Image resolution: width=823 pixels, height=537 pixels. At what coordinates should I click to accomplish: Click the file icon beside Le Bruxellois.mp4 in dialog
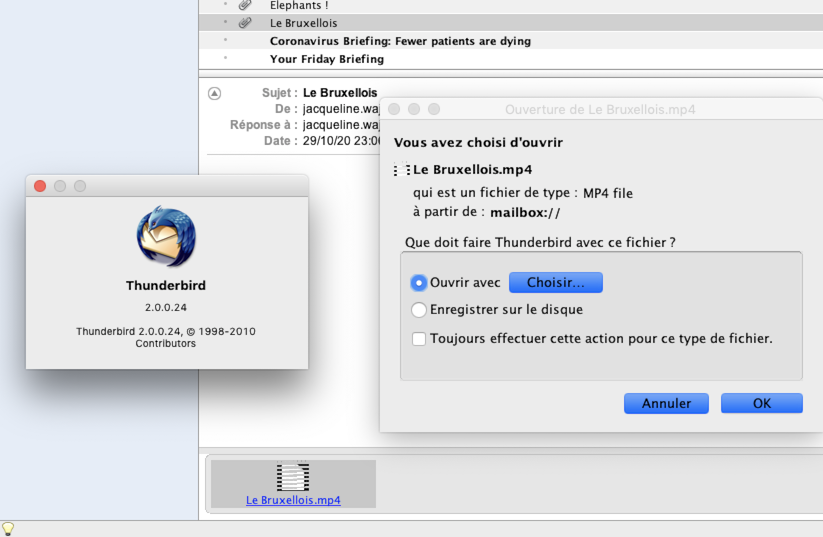point(402,169)
